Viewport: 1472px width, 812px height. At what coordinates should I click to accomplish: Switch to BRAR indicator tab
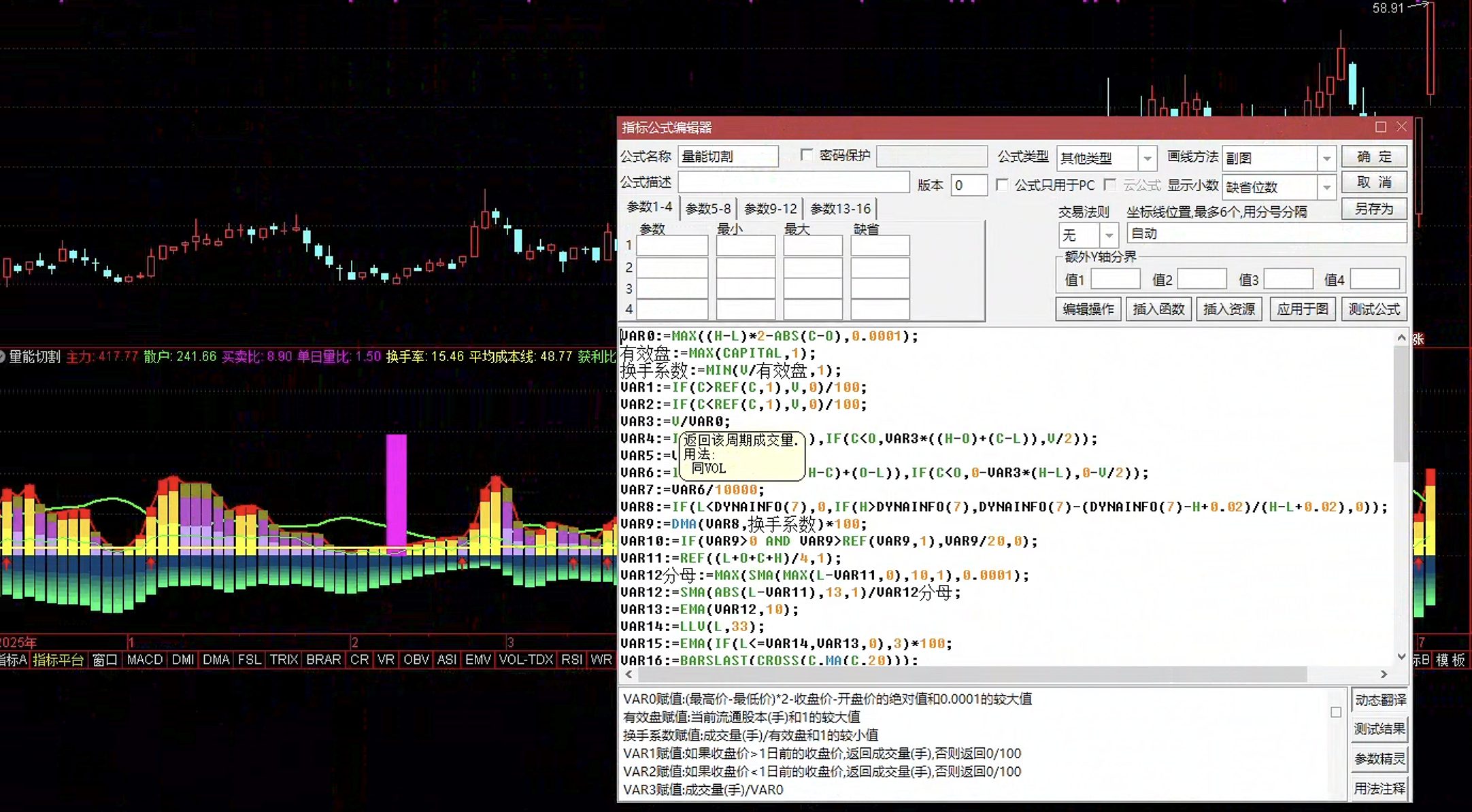[324, 660]
